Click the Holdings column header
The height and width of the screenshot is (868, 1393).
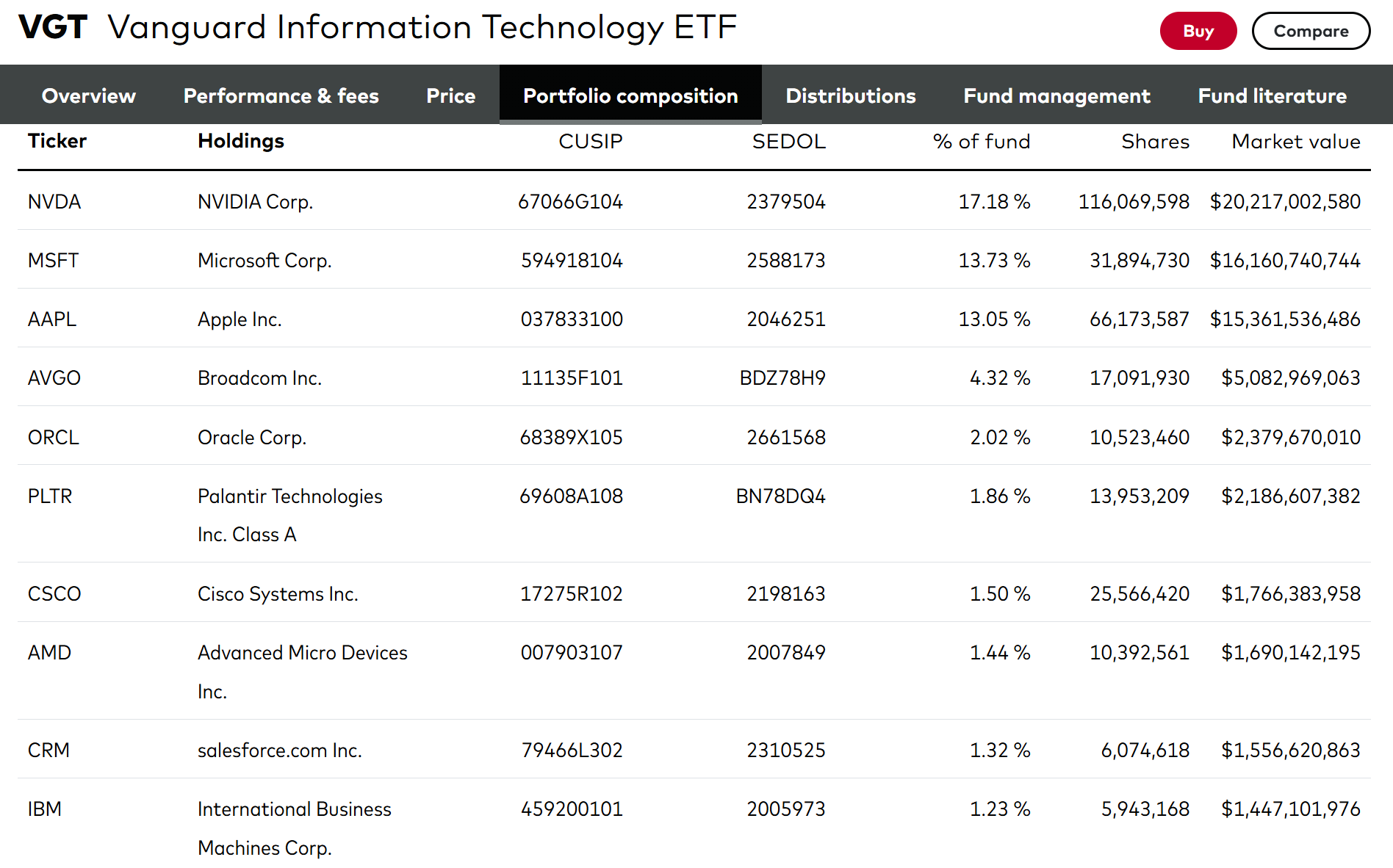click(241, 141)
